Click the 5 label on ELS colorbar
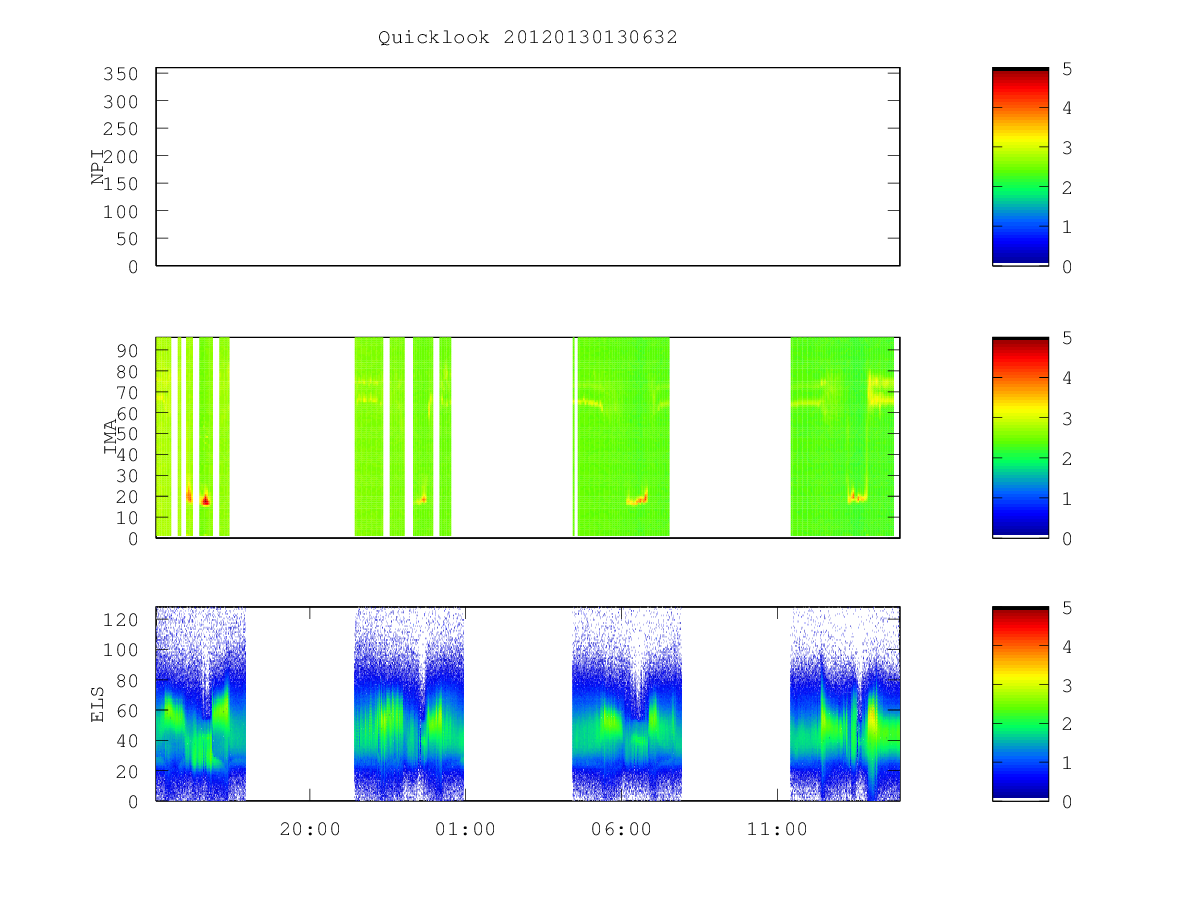The image size is (1200, 900). click(1067, 608)
